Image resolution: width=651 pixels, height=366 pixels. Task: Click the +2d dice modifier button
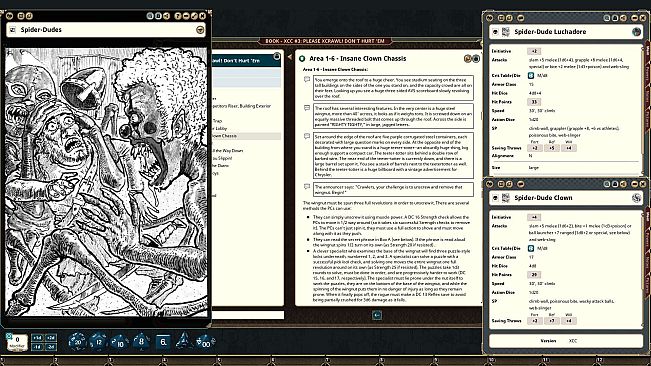click(x=51, y=338)
